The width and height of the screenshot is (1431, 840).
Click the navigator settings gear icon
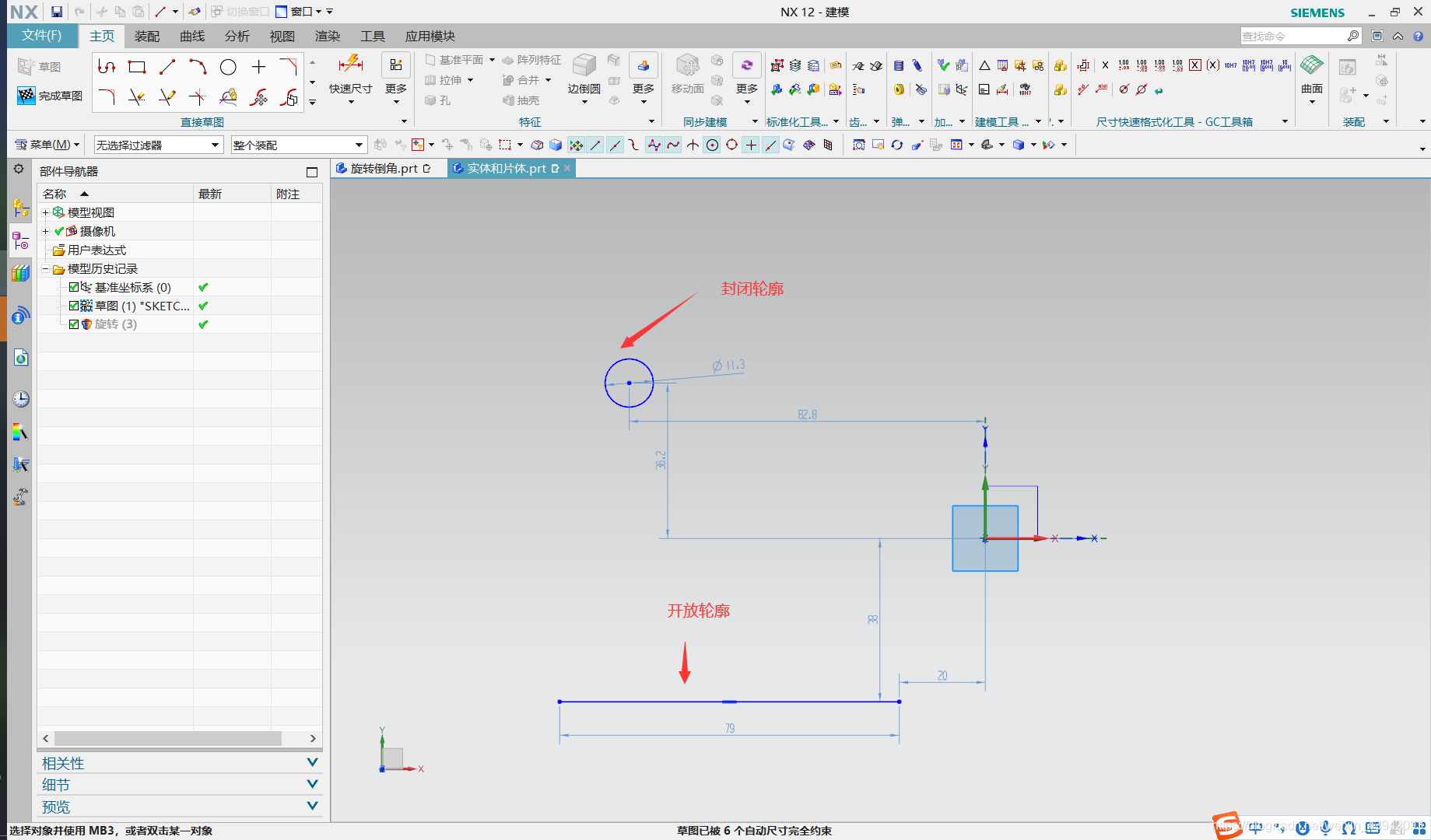point(19,170)
